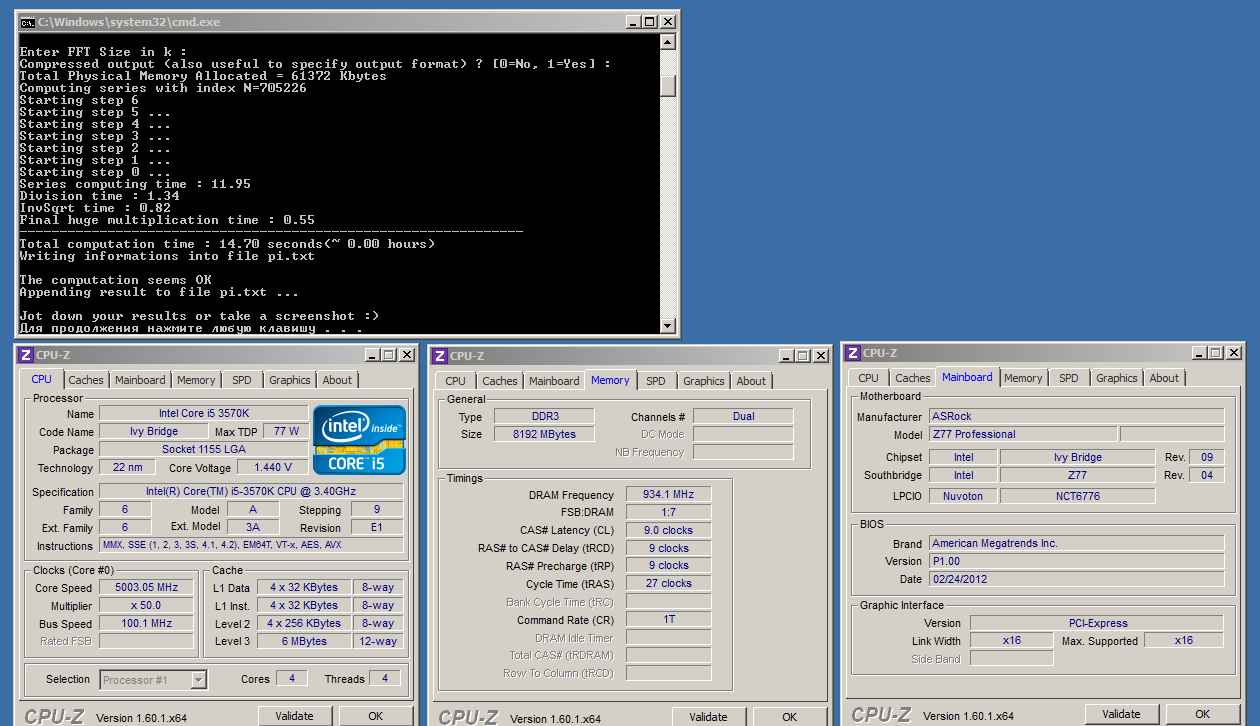This screenshot has width=1260, height=726.
Task: Go to the CPU tab in the right CPU-Z window
Action: coord(869,378)
